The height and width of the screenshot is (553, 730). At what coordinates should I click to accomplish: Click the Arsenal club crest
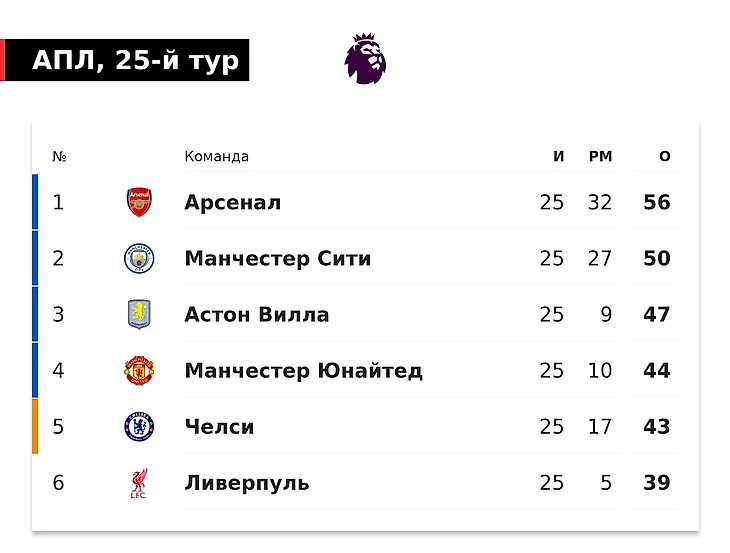[139, 202]
